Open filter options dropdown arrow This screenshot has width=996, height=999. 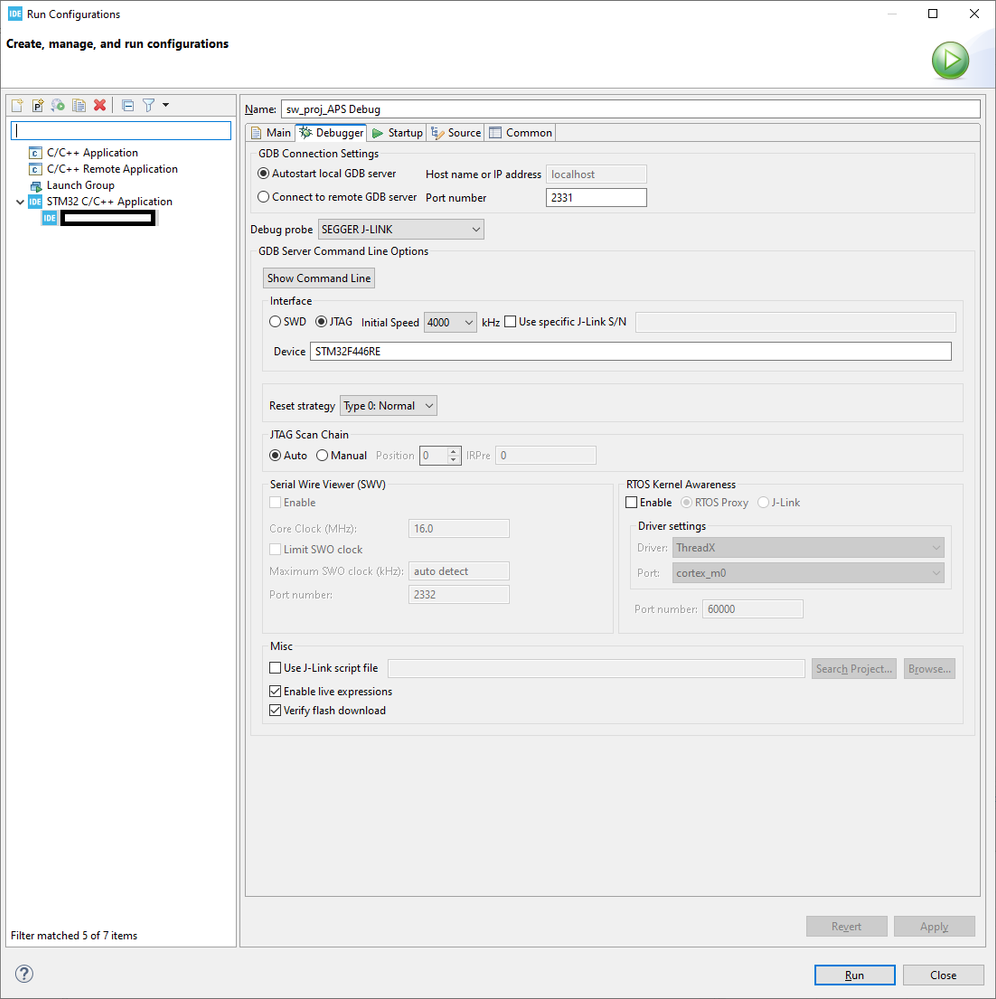click(x=166, y=105)
